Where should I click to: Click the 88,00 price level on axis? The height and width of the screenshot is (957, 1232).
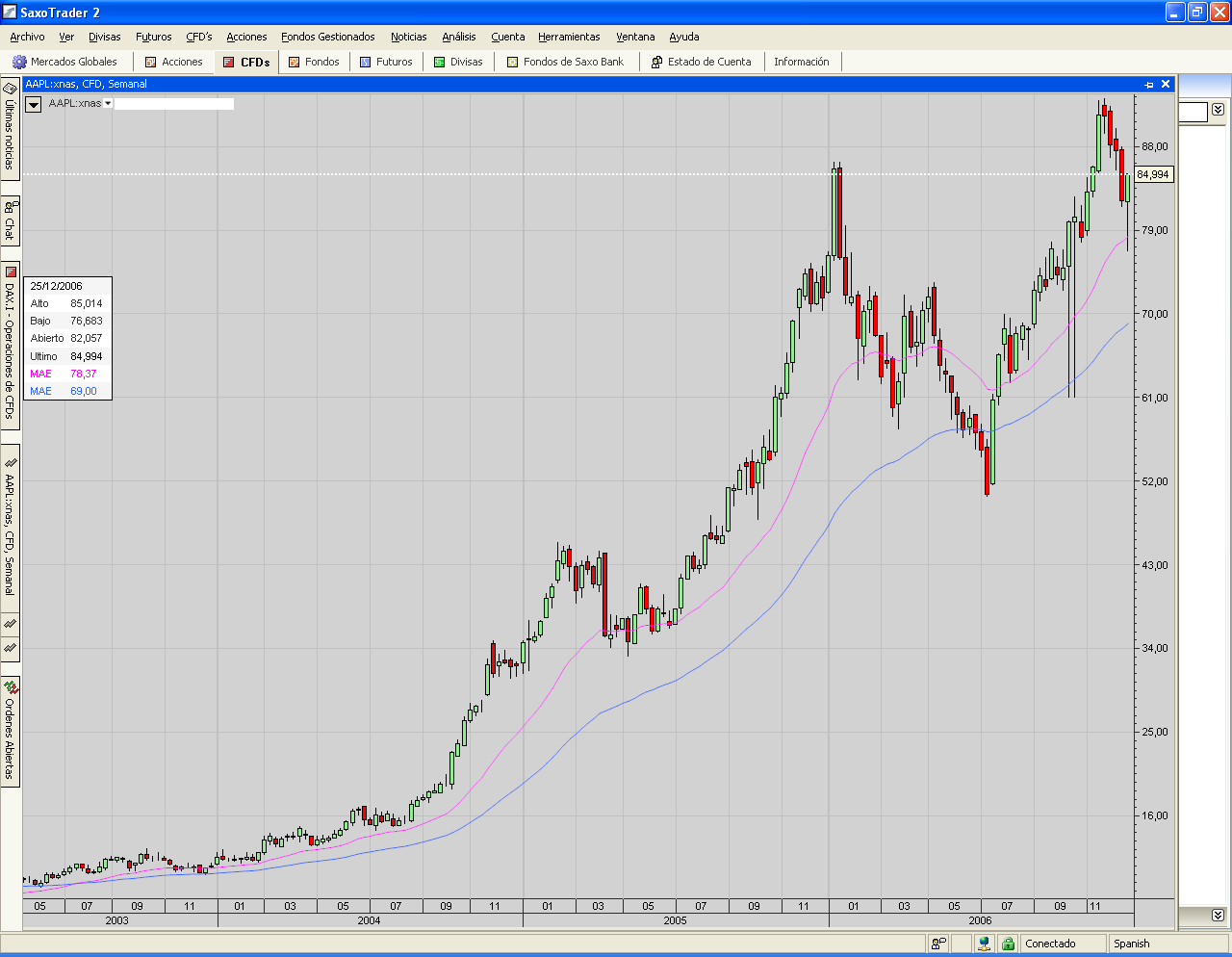(x=1155, y=146)
